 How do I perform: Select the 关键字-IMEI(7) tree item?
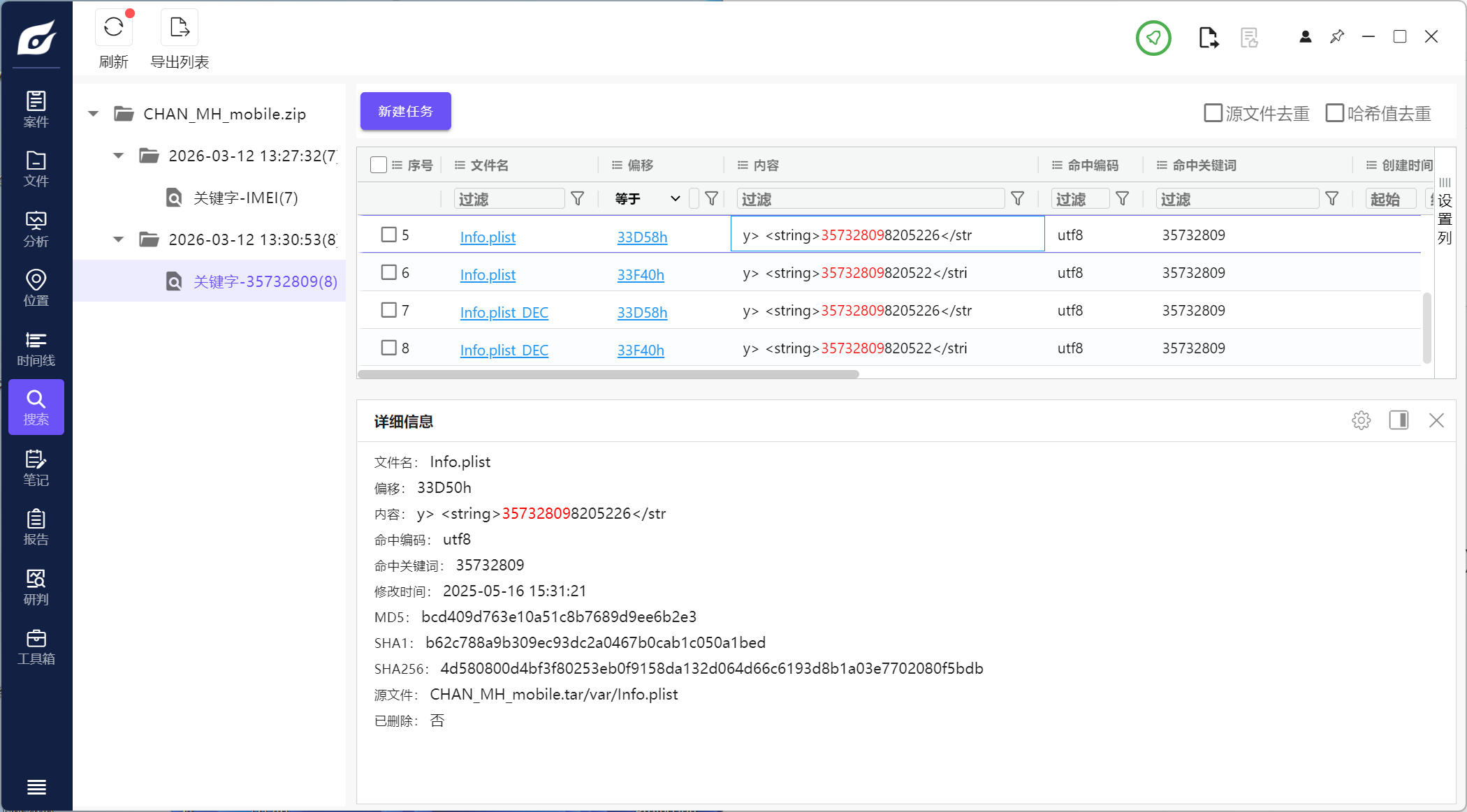pos(245,198)
